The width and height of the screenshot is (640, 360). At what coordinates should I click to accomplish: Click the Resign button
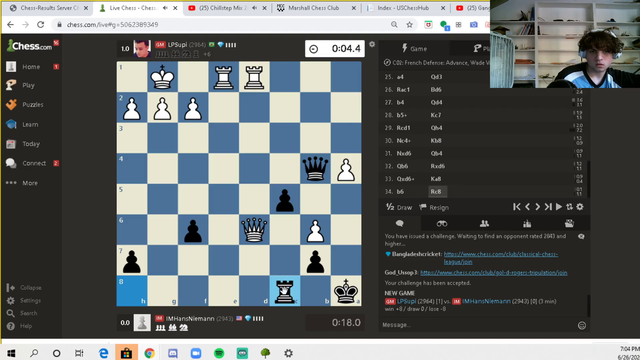coord(434,207)
